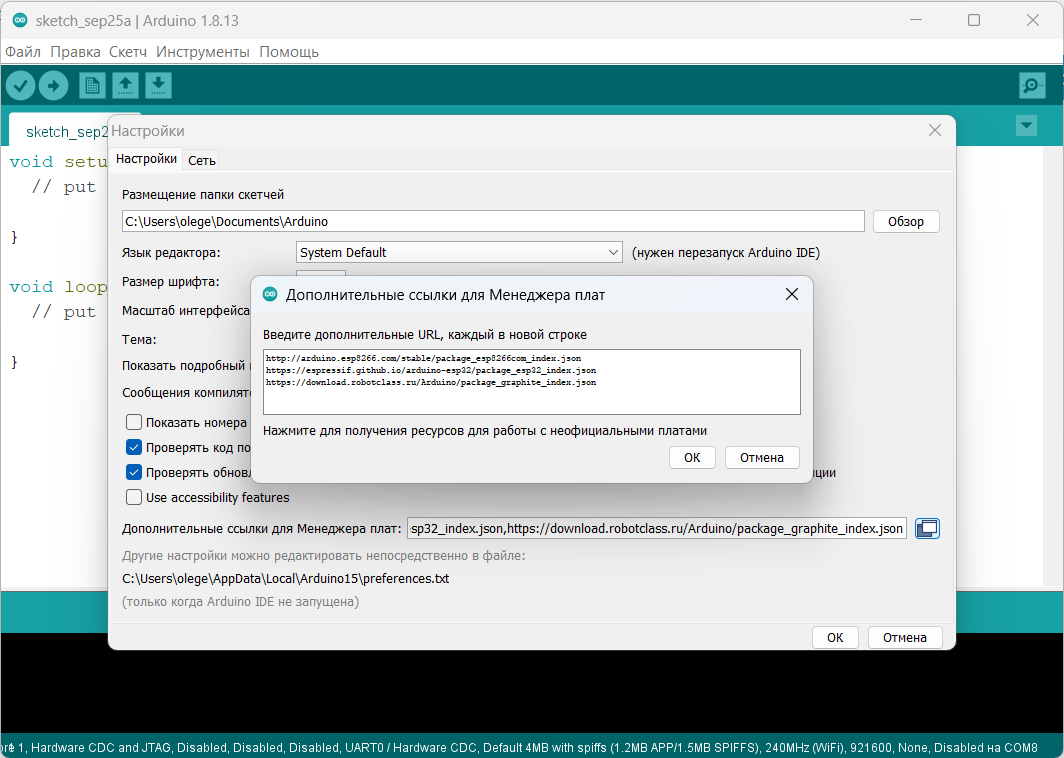Viewport: 1064px width, 758px height.
Task: Maximize the Arduino main window
Action: pos(974,20)
